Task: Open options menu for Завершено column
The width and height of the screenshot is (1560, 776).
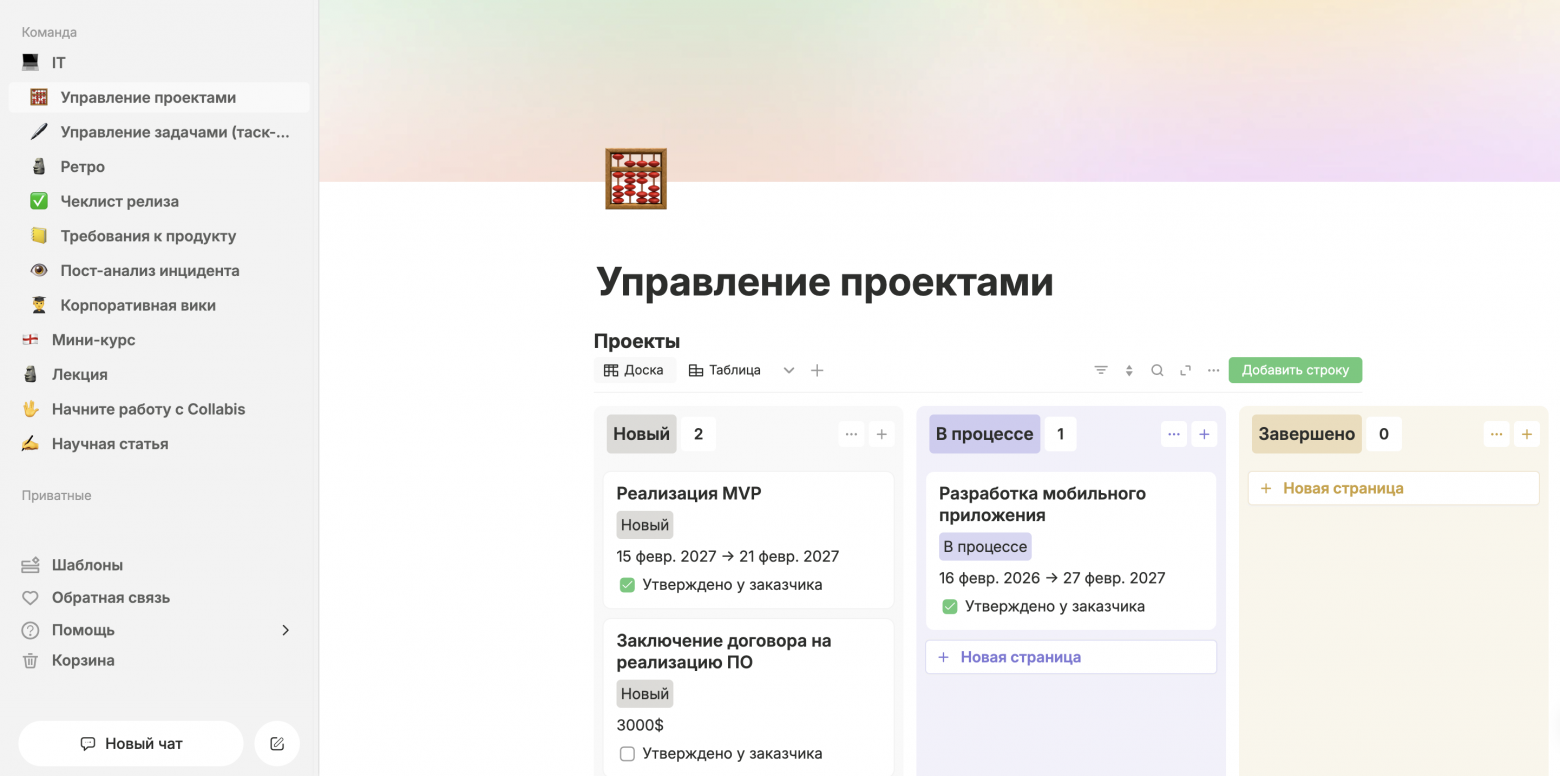Action: click(1496, 434)
